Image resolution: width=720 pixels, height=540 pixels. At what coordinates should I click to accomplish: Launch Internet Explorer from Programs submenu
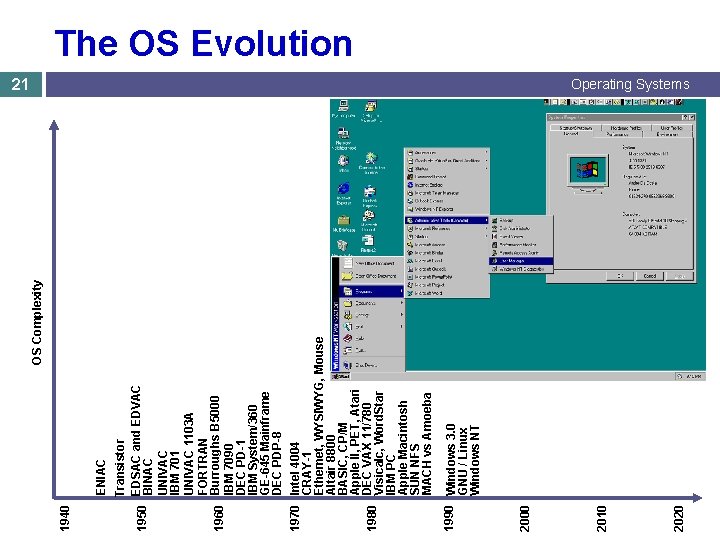click(x=447, y=185)
